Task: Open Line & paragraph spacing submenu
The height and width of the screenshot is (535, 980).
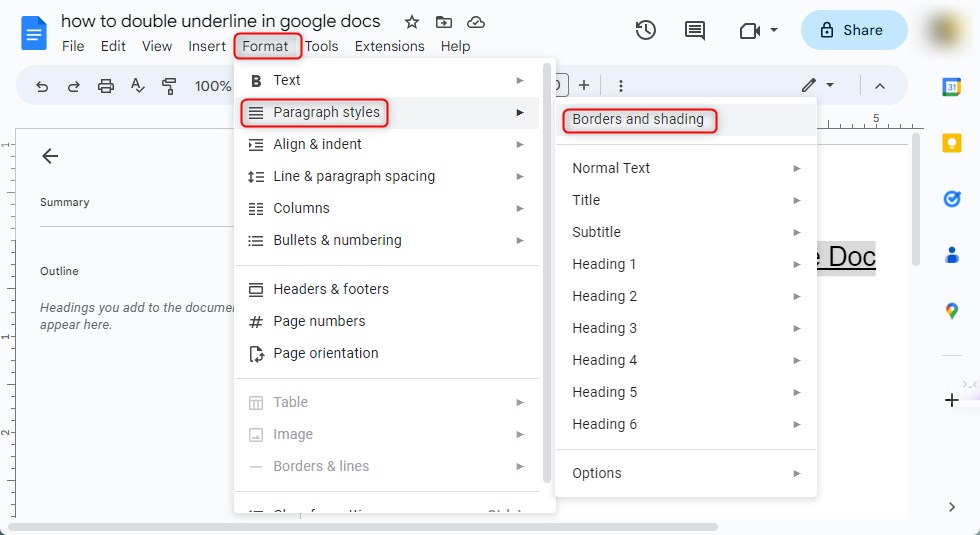Action: [387, 176]
